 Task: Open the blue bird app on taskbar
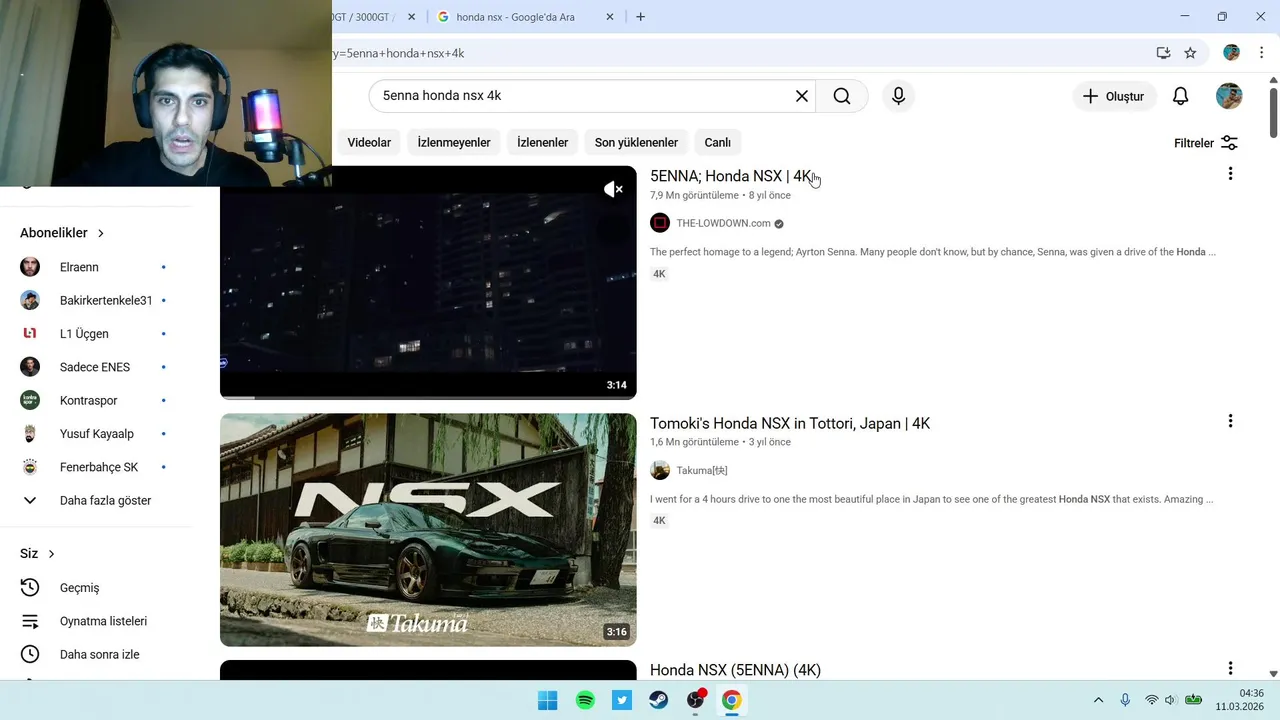pyautogui.click(x=622, y=700)
